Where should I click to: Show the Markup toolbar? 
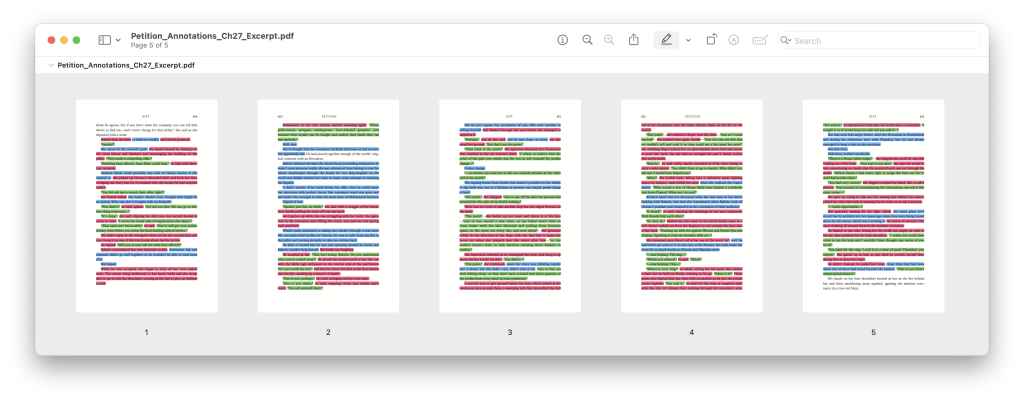point(734,40)
